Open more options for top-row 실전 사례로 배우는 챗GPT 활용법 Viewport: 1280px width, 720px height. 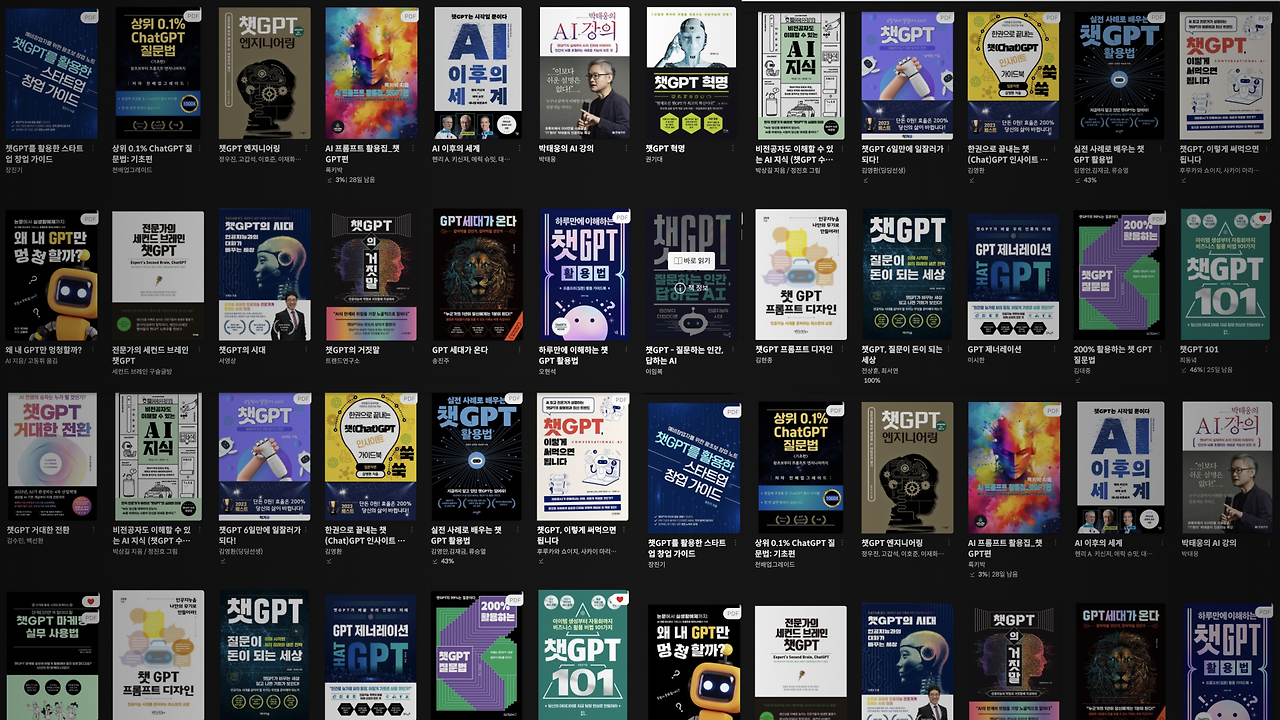[1161, 148]
